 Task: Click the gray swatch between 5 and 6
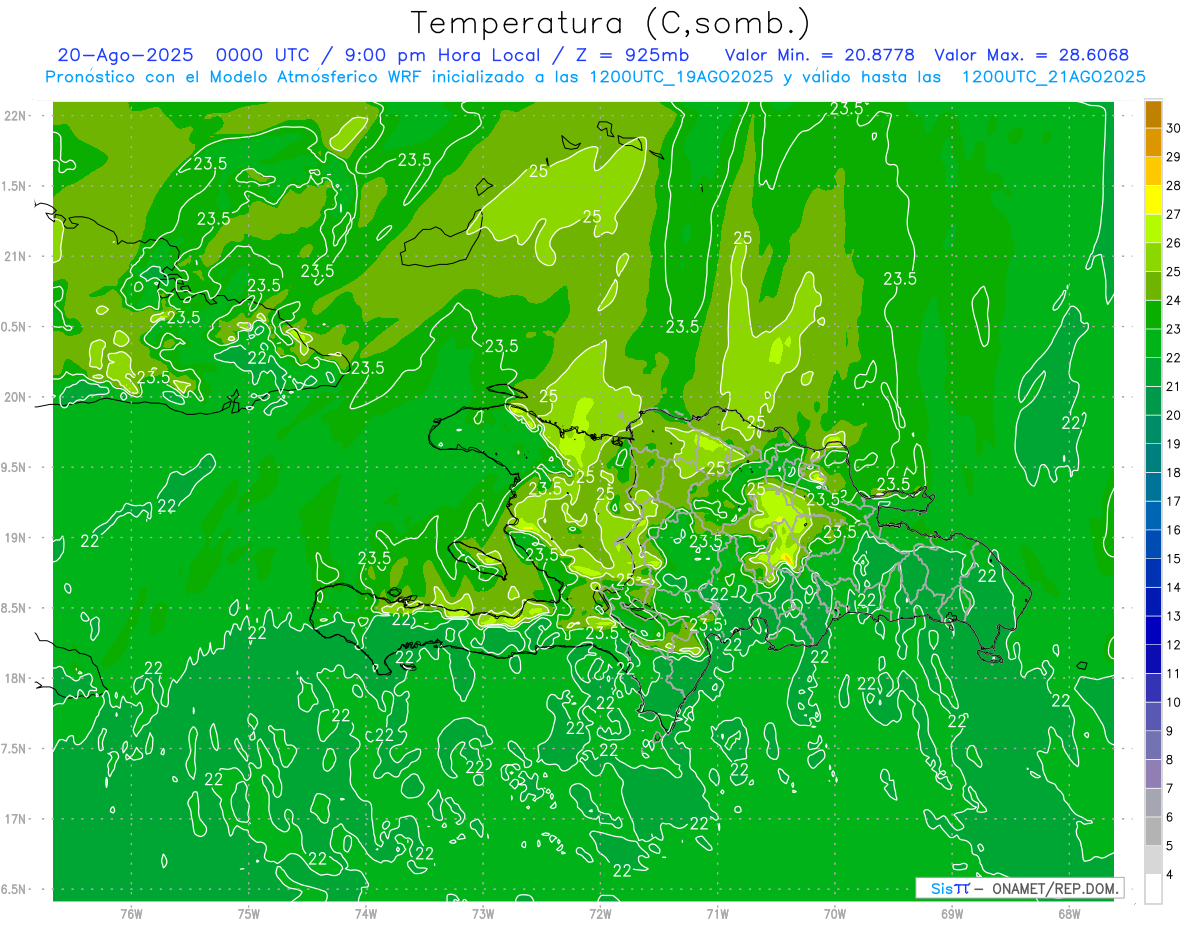point(1153,832)
